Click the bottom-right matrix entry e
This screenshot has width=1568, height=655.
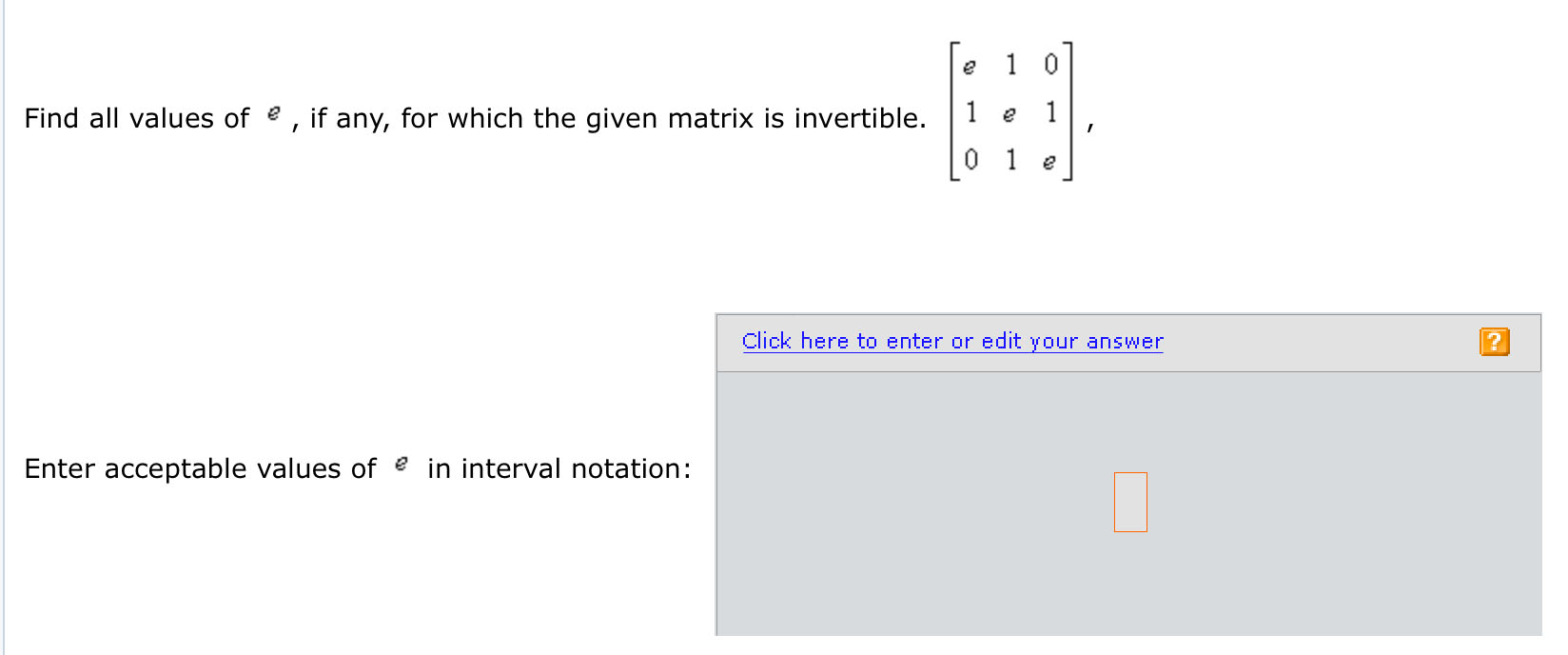coord(1048,162)
